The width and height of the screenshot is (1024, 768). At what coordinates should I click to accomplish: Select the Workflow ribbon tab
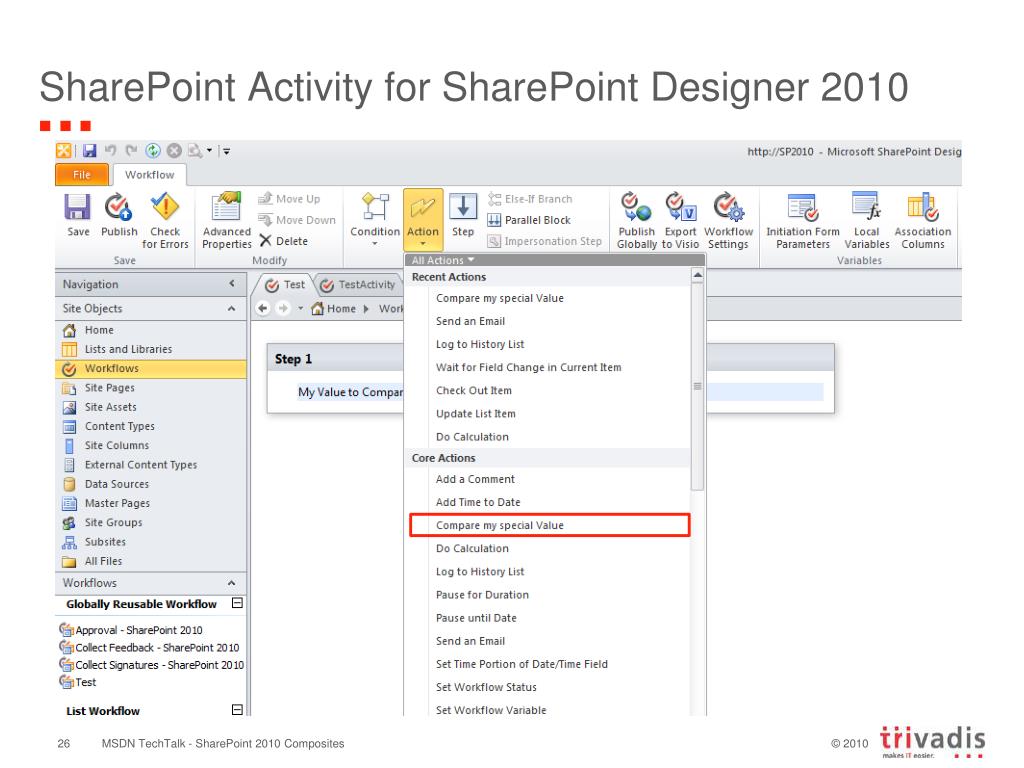pos(150,175)
